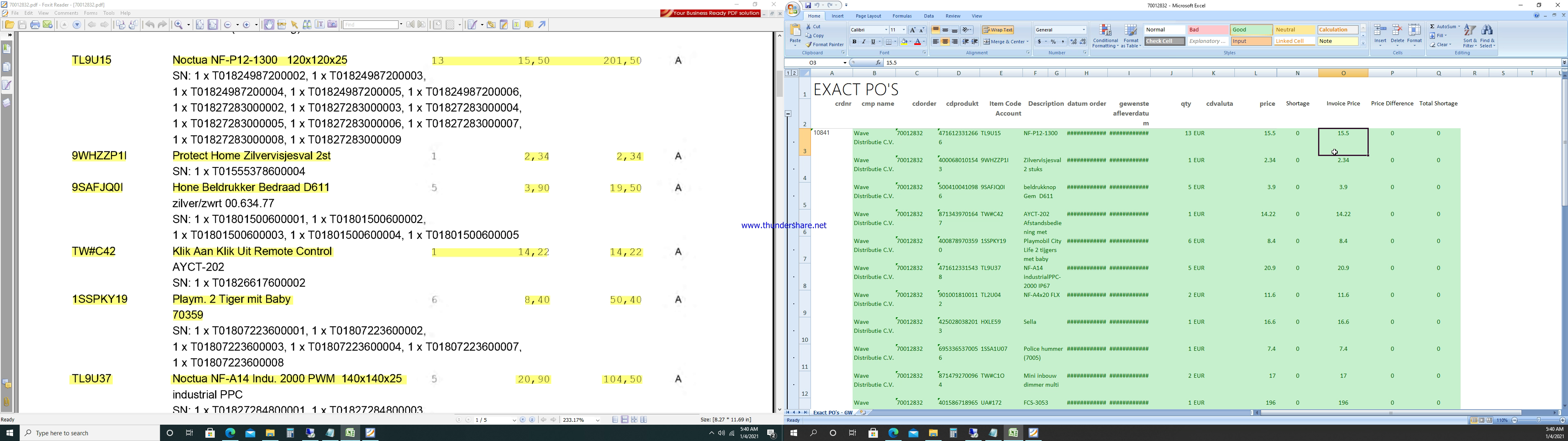Select the Hand tool in Foxit

point(268,25)
